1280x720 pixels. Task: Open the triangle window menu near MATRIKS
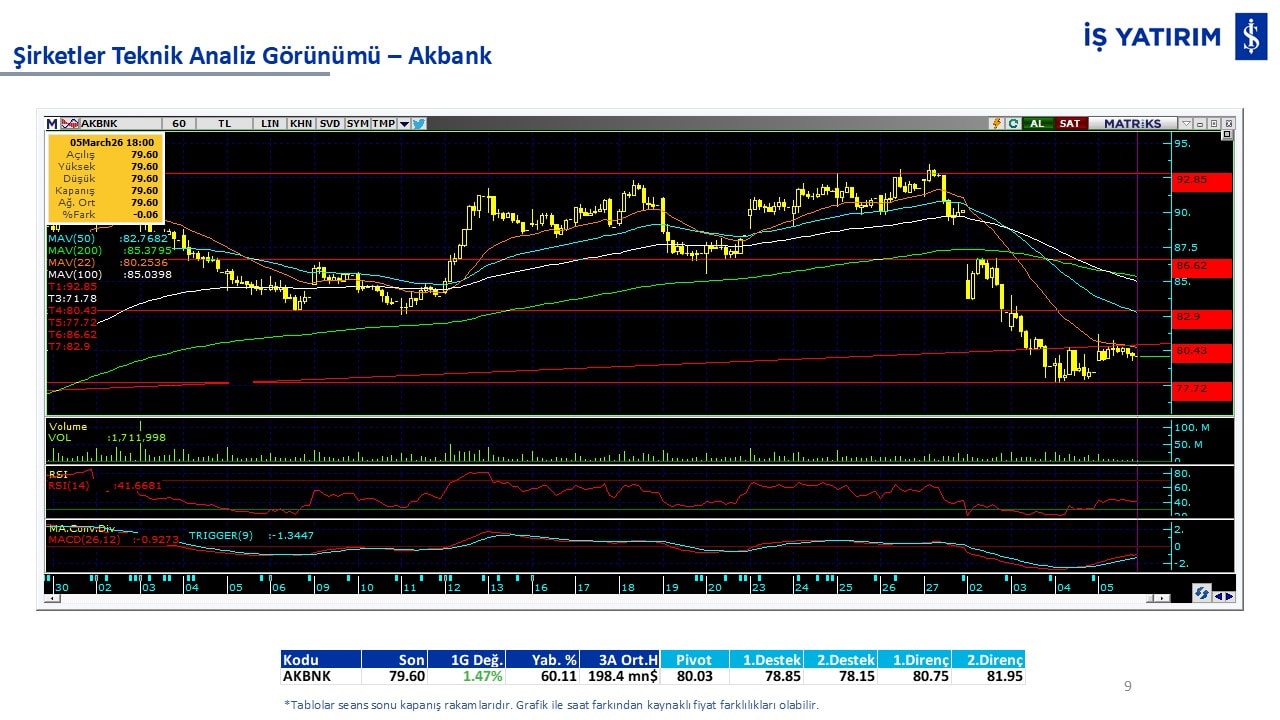coord(1186,124)
